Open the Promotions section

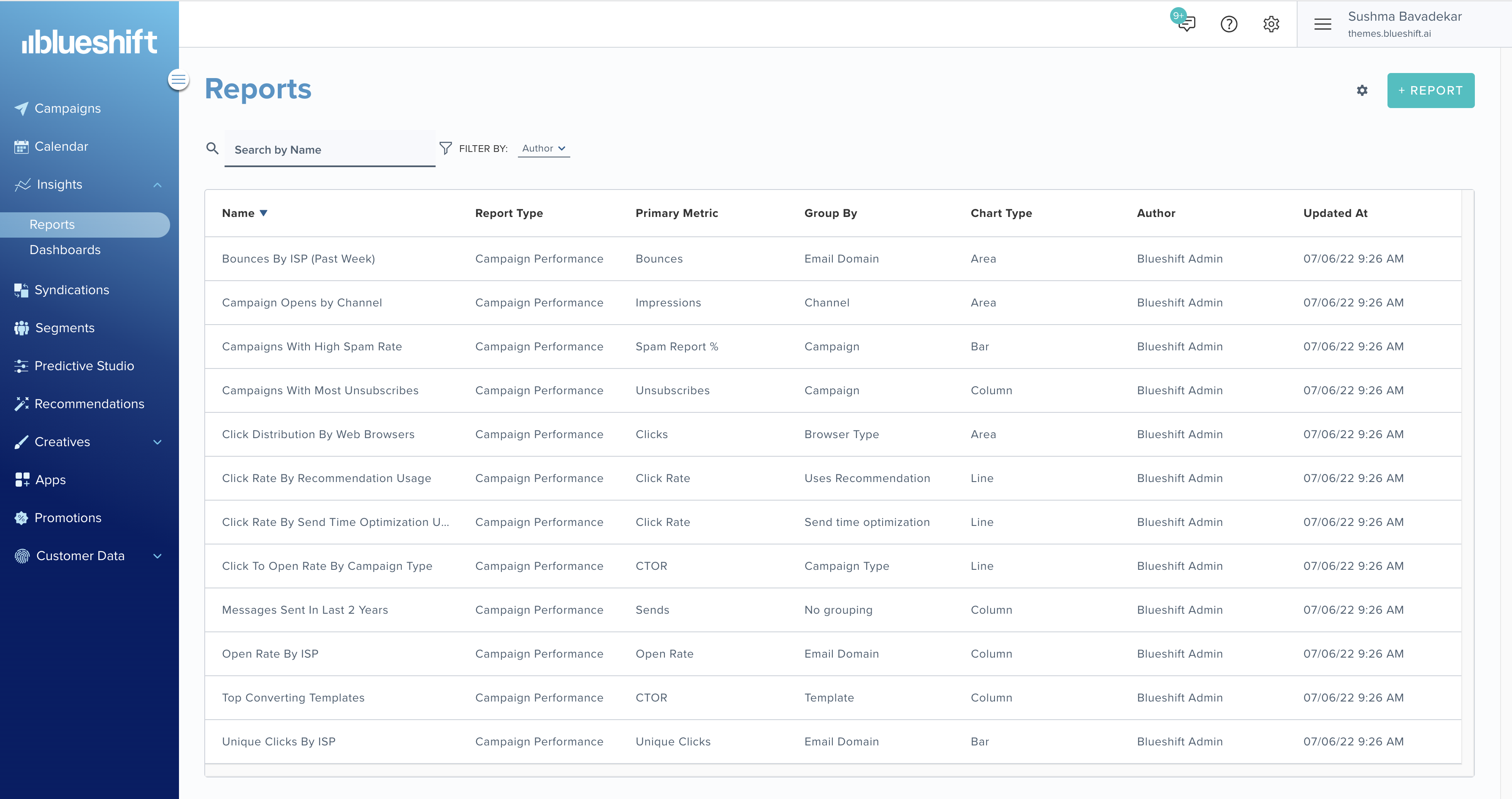[x=68, y=517]
